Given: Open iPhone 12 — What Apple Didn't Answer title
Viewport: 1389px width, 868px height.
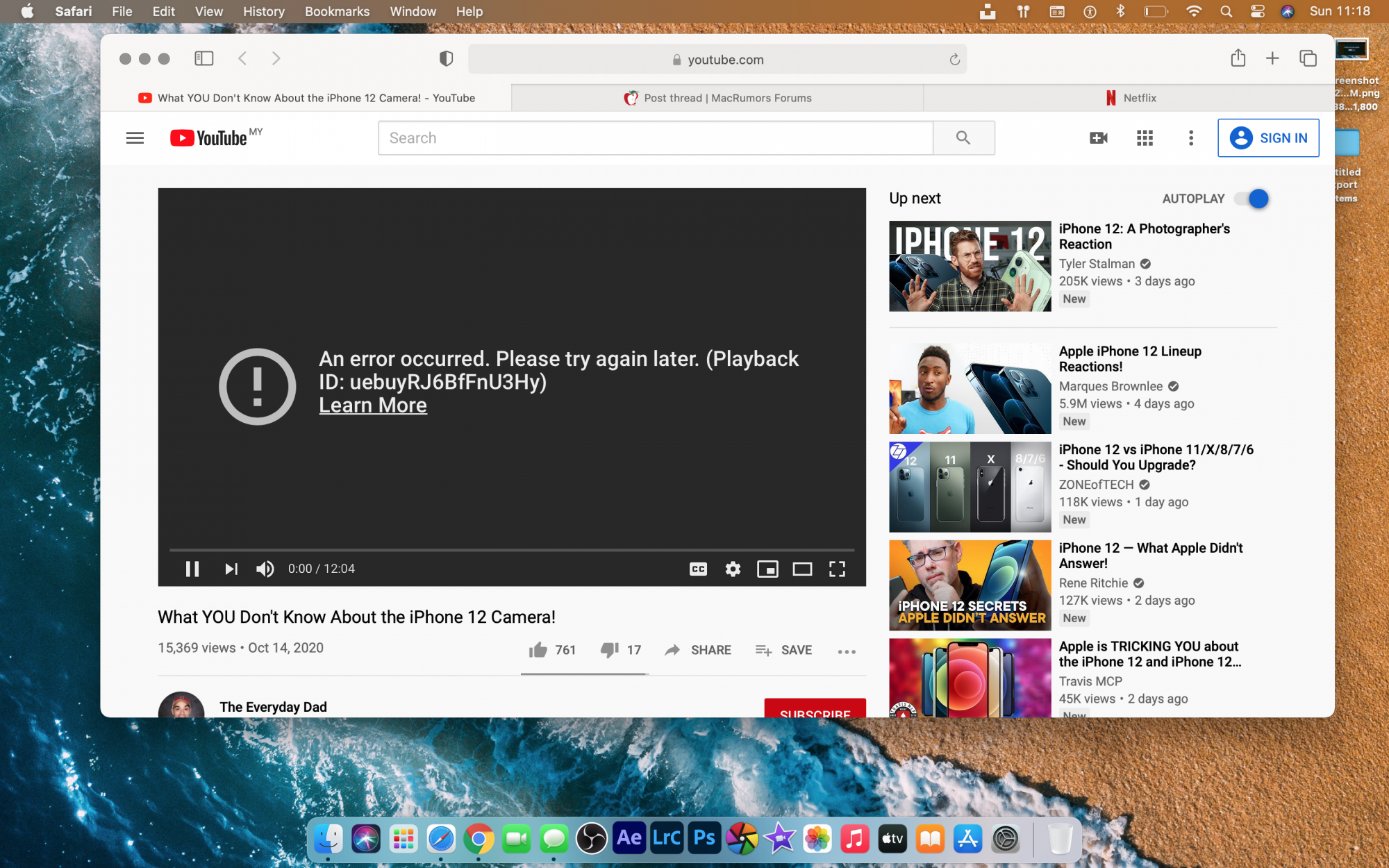Looking at the screenshot, I should pyautogui.click(x=1150, y=556).
